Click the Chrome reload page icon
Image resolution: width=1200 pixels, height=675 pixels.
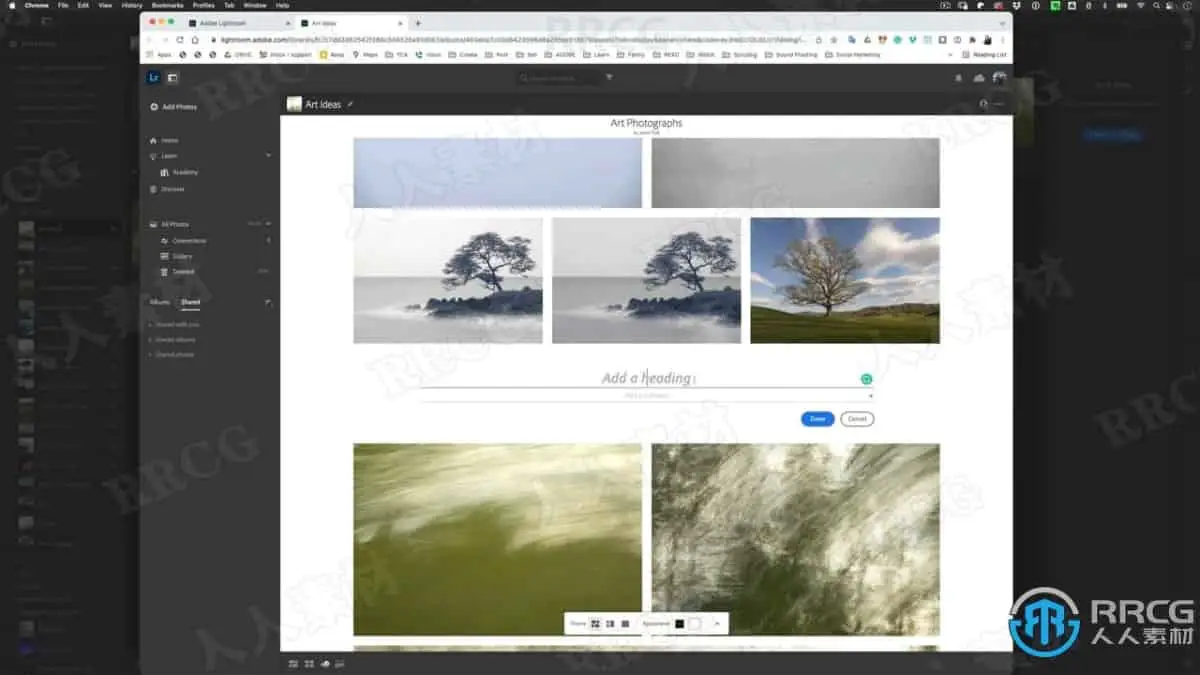click(180, 40)
